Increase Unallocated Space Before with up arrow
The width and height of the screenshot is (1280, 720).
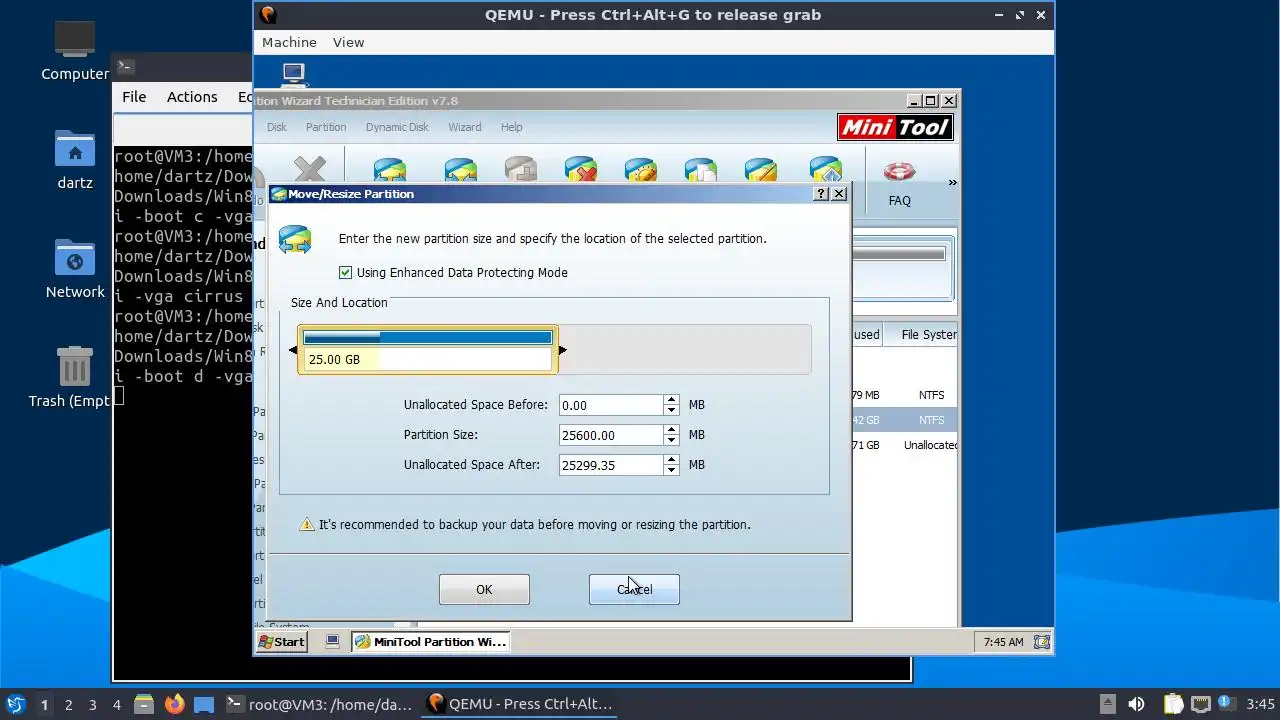[x=671, y=400]
